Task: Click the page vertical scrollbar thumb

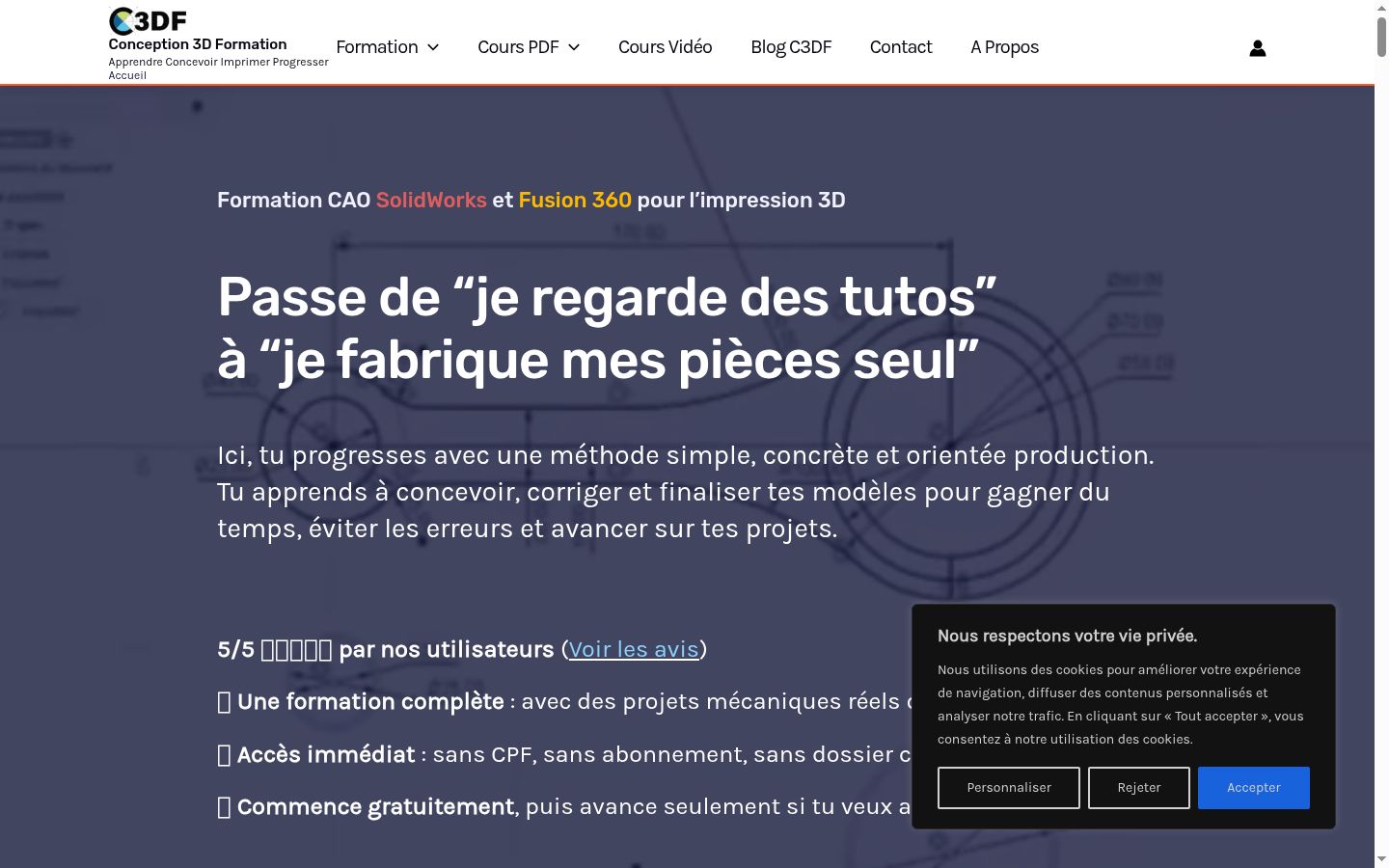Action: (x=1381, y=37)
